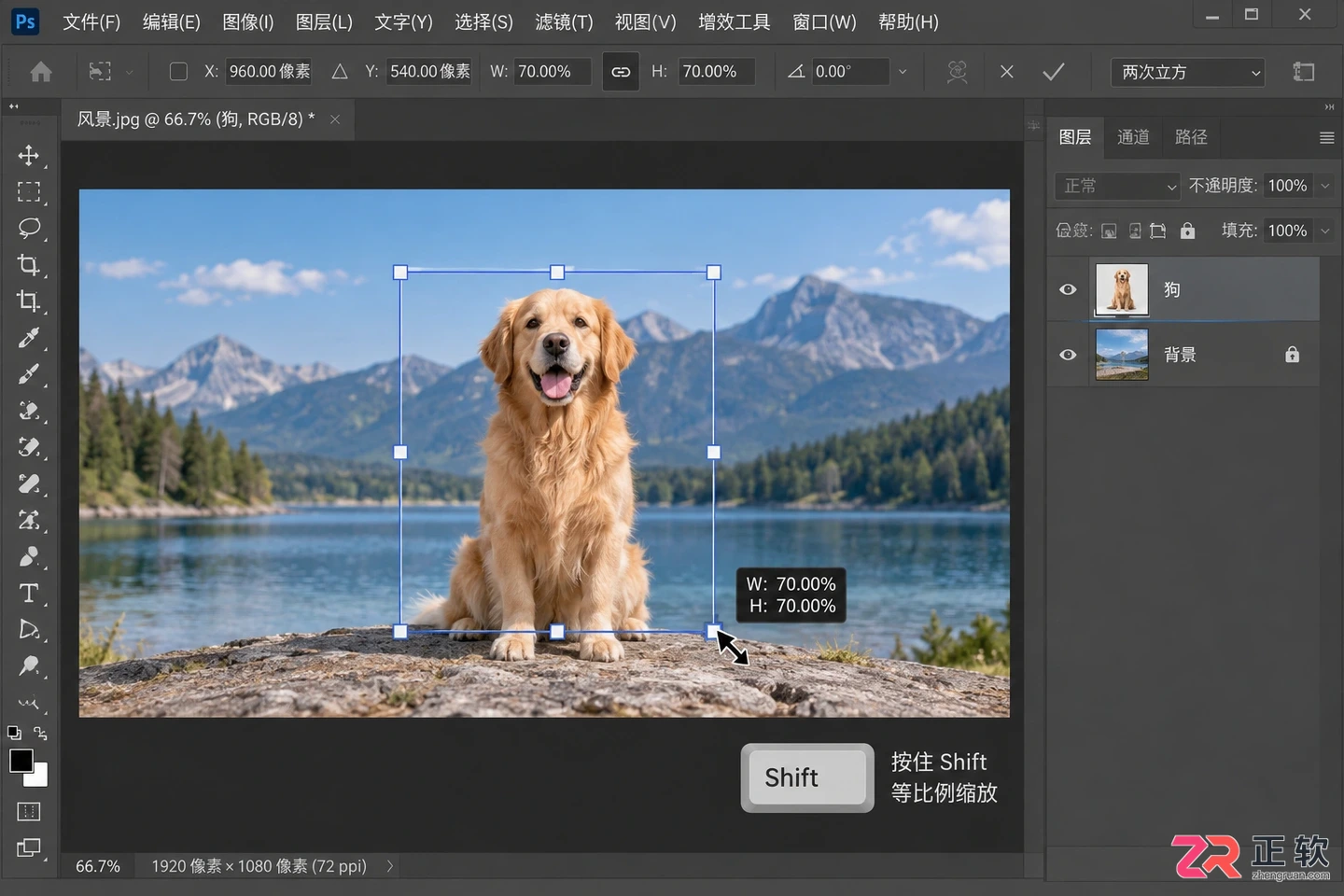Toggle lock image pixels
Image resolution: width=1344 pixels, height=896 pixels.
1135,231
